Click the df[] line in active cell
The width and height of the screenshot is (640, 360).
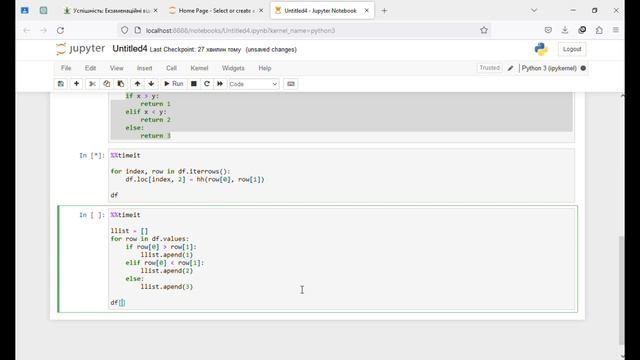click(118, 302)
